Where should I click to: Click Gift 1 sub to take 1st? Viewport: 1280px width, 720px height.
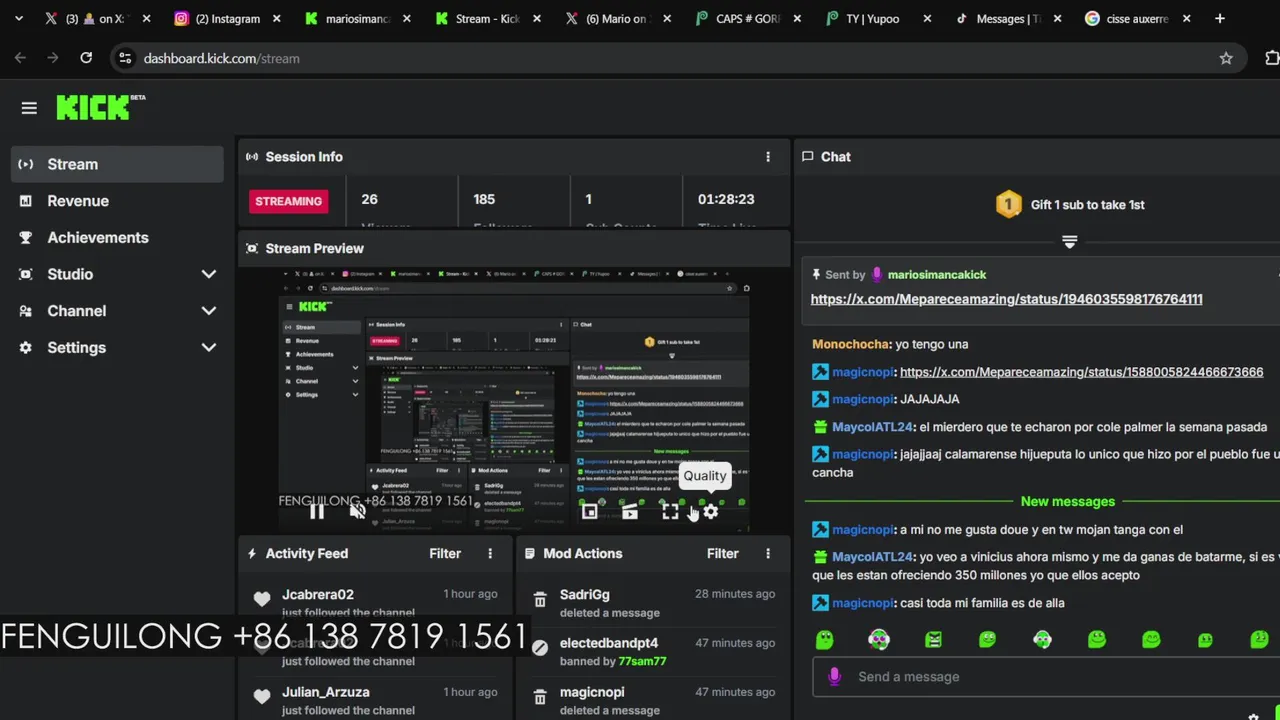(x=1087, y=205)
